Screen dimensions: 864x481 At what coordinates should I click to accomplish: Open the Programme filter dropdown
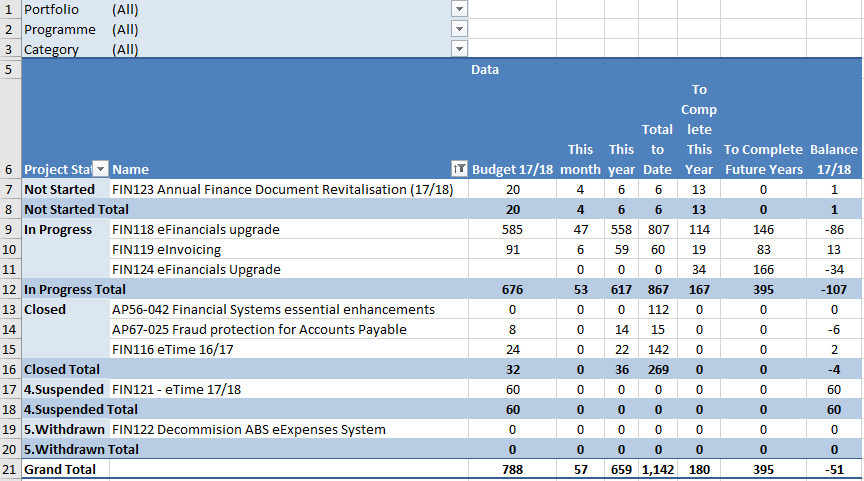(459, 29)
